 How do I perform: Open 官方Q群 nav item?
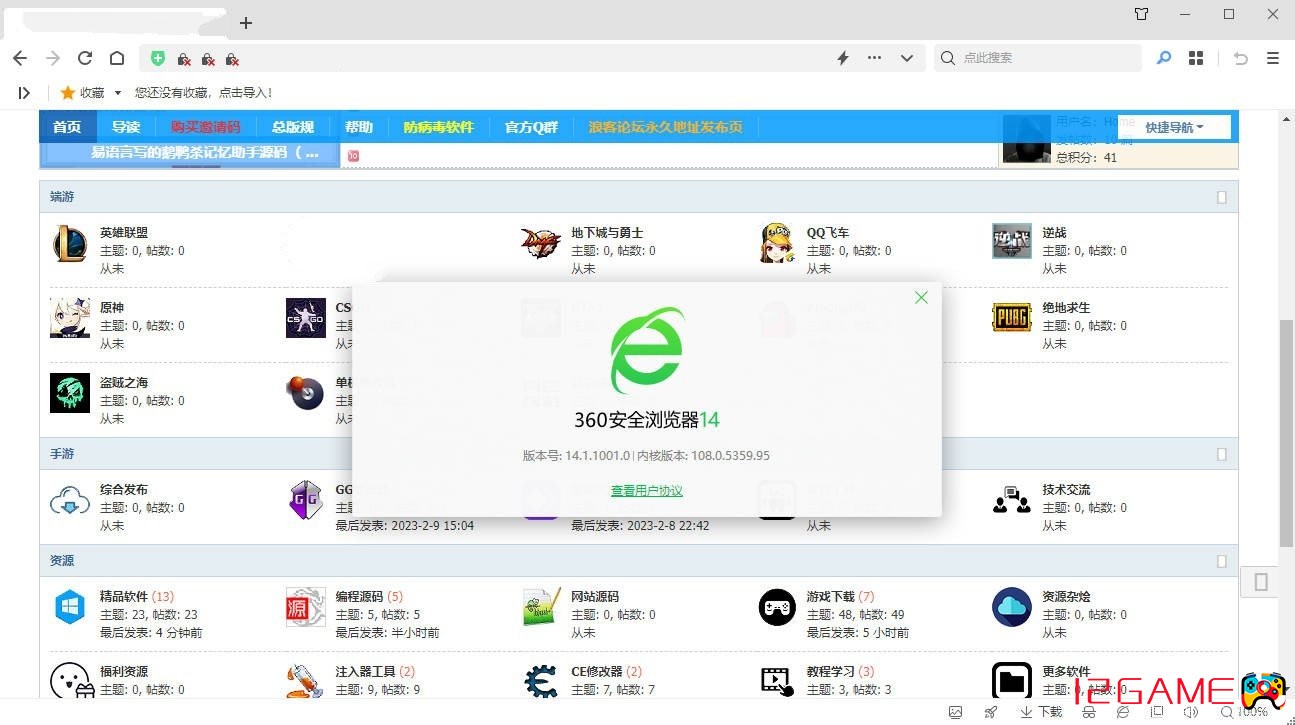(x=531, y=127)
